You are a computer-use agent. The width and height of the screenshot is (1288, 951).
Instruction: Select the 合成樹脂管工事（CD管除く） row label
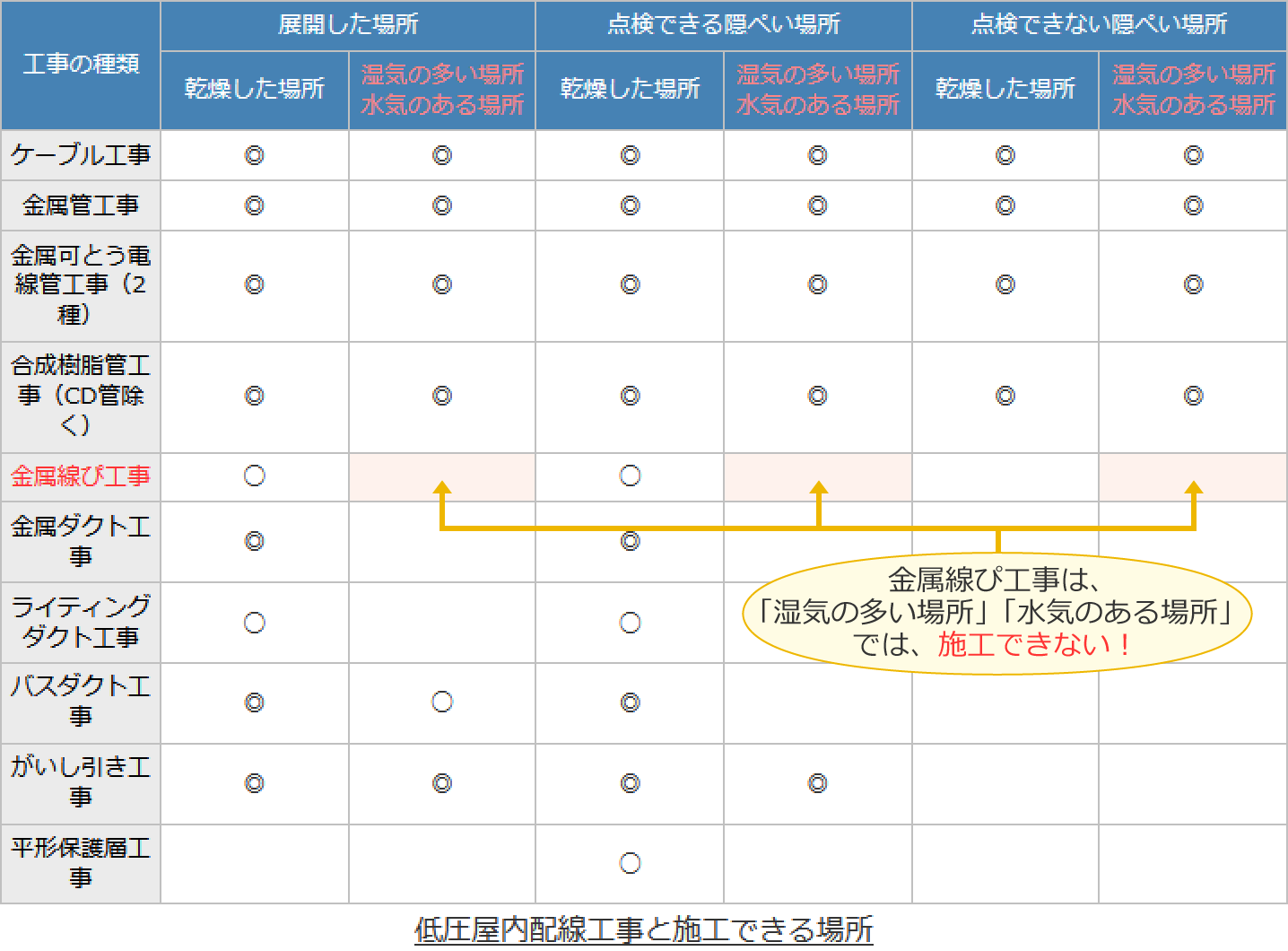pos(81,396)
